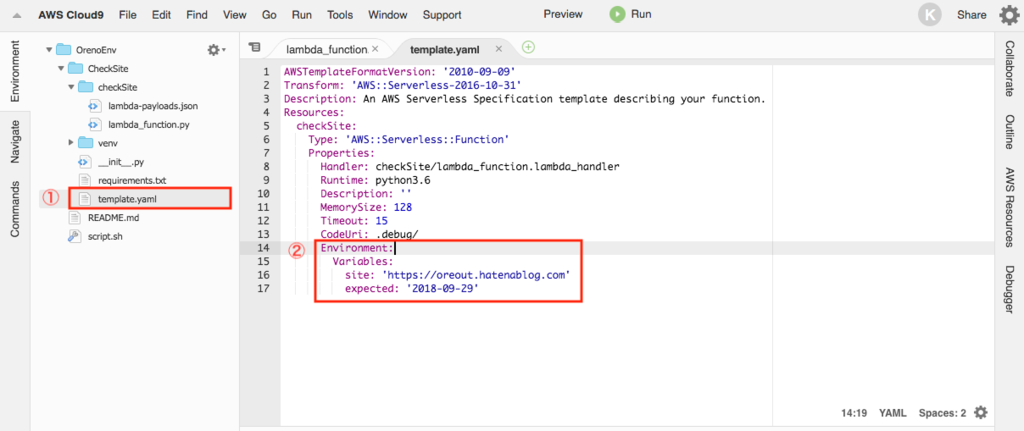Open the Commands side panel tab
Image resolution: width=1024 pixels, height=431 pixels.
15,208
